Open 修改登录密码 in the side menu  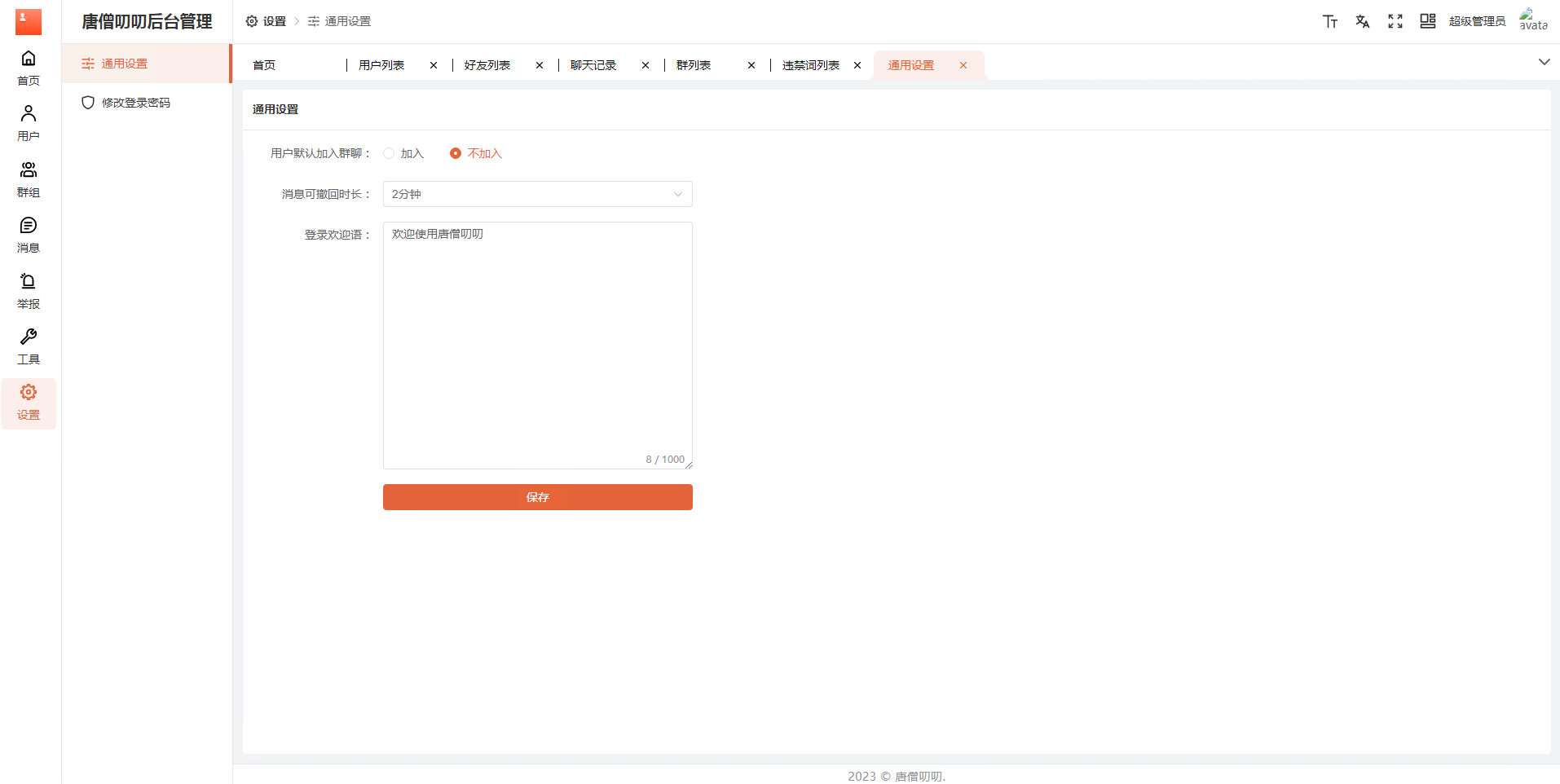(x=136, y=103)
